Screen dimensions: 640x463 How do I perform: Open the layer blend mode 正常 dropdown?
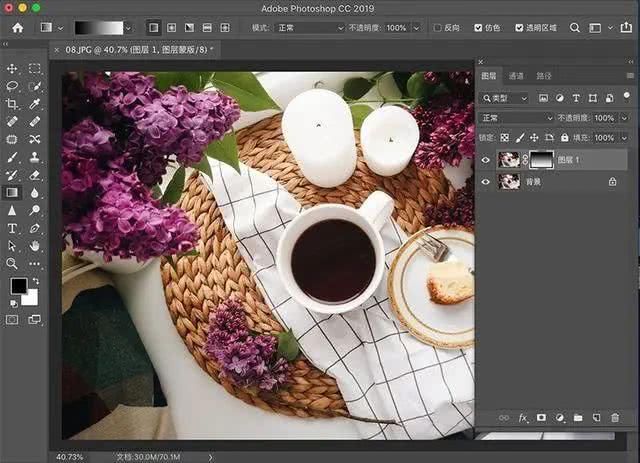coord(516,118)
